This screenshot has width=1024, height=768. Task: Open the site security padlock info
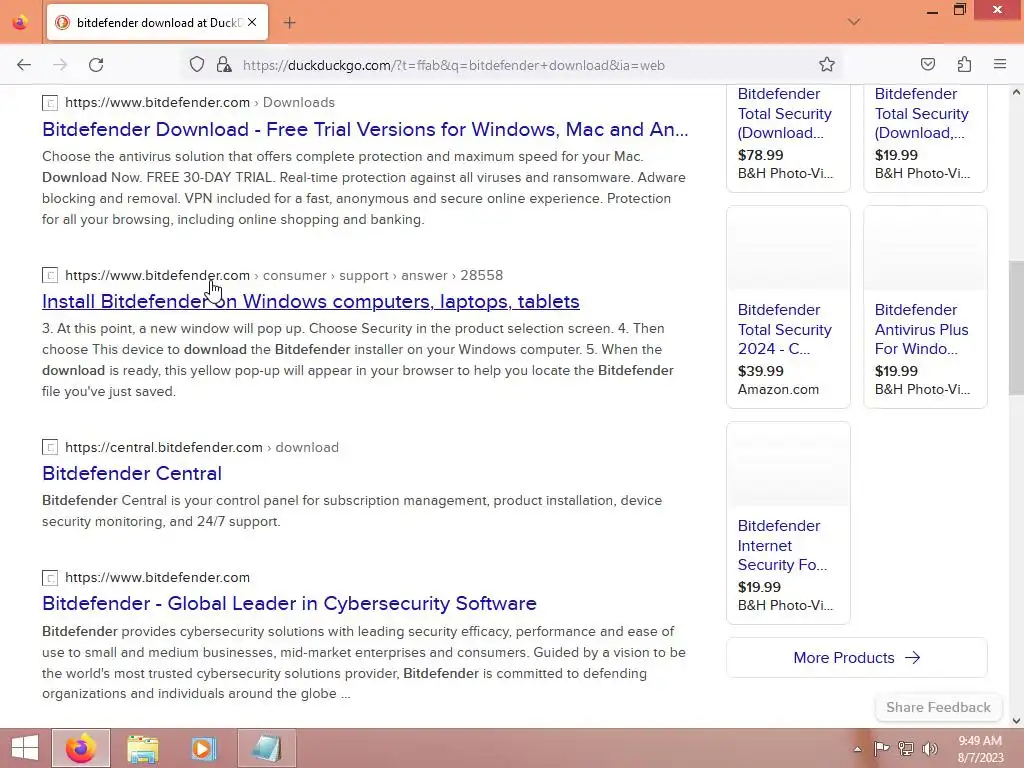coord(224,65)
